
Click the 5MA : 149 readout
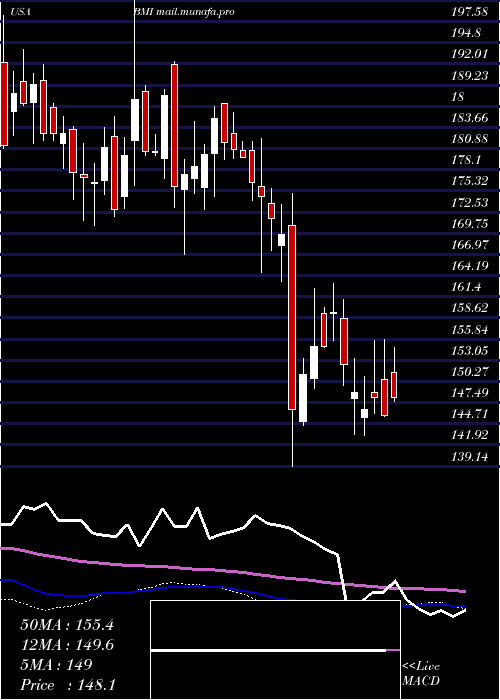[56, 665]
